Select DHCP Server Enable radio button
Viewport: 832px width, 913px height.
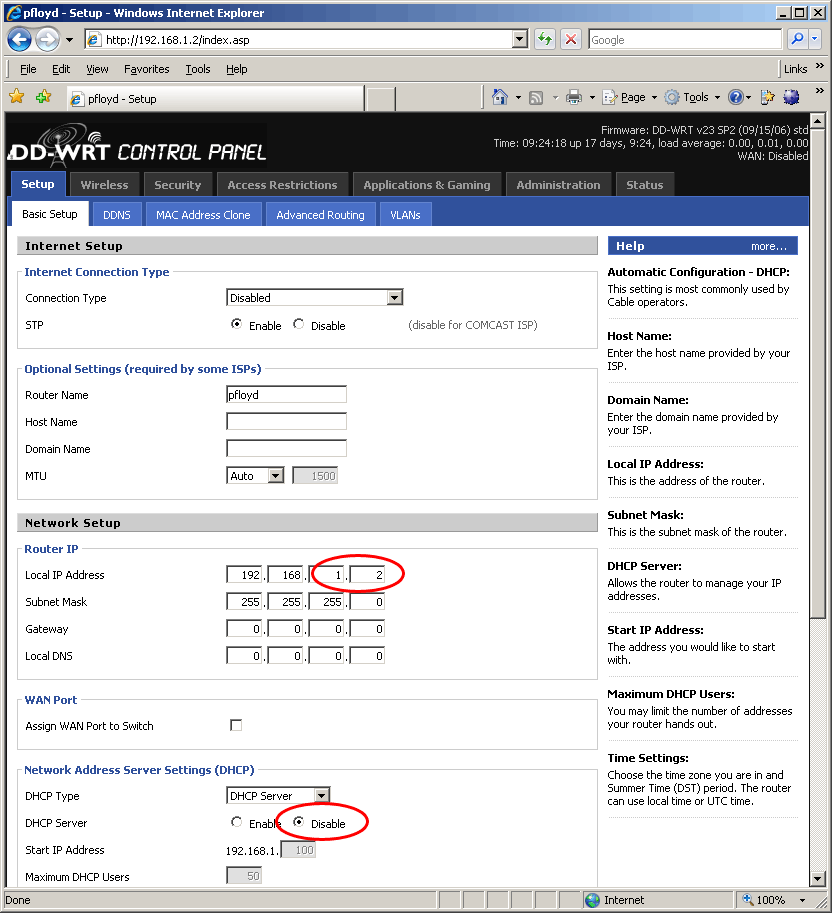click(x=236, y=822)
